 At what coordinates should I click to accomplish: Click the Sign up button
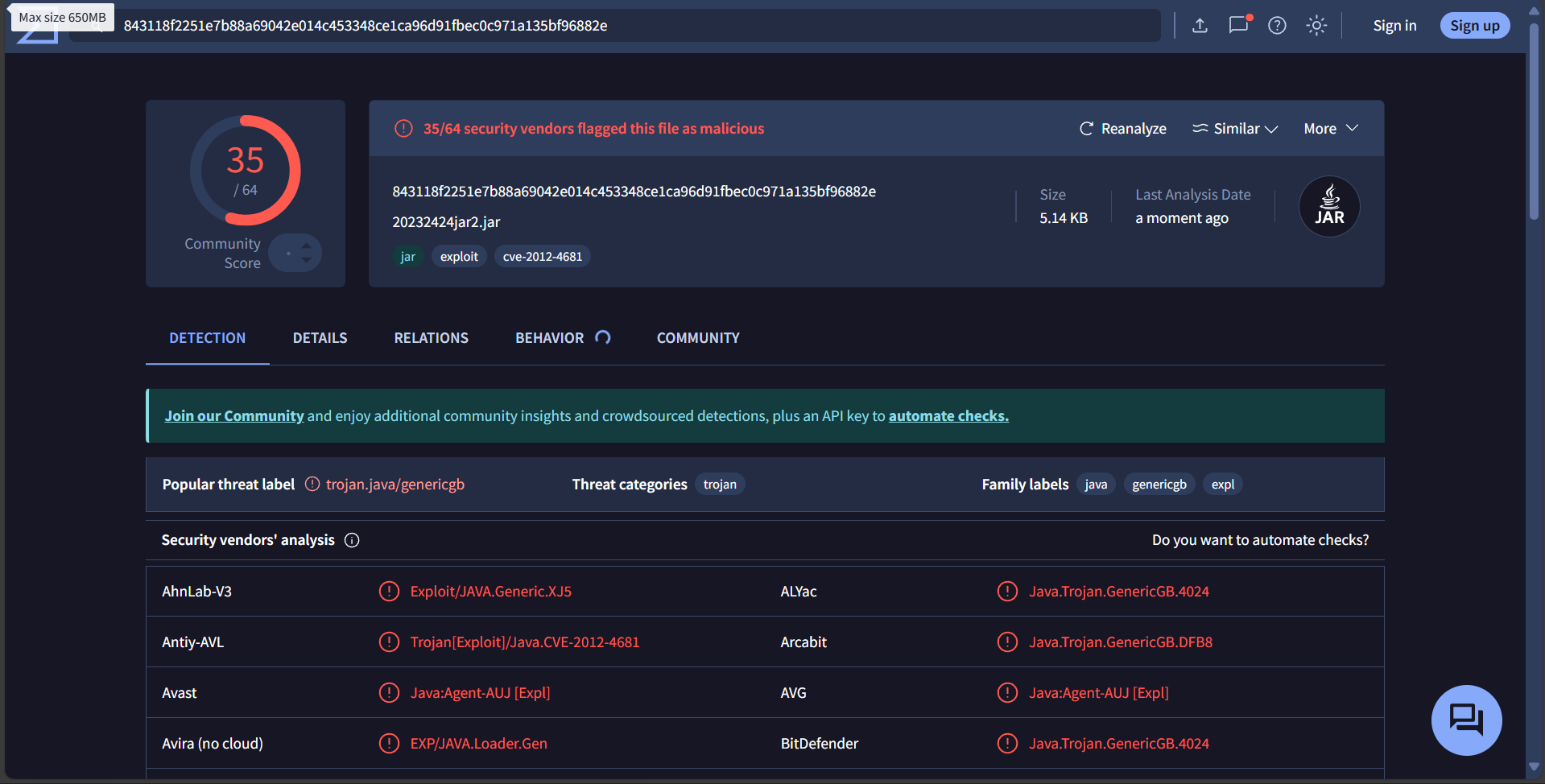click(1475, 26)
